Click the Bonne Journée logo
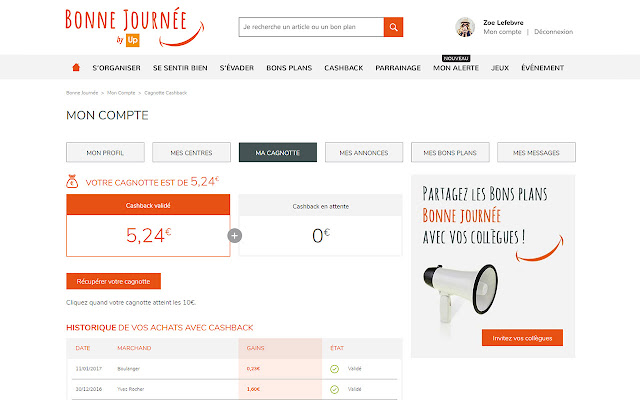640x400 pixels. click(x=135, y=27)
